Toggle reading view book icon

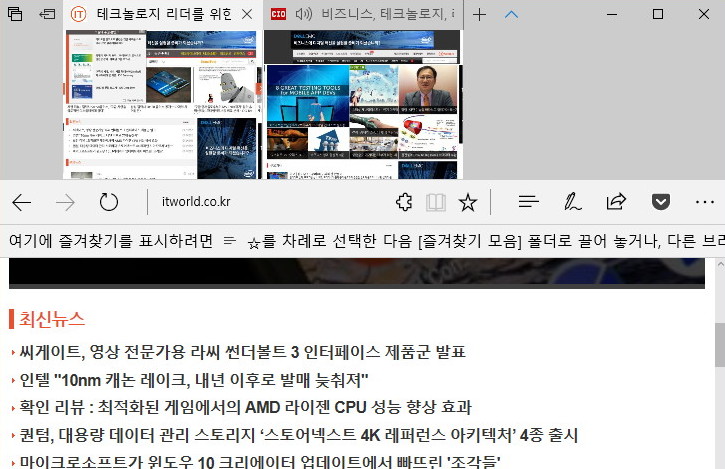pos(436,202)
